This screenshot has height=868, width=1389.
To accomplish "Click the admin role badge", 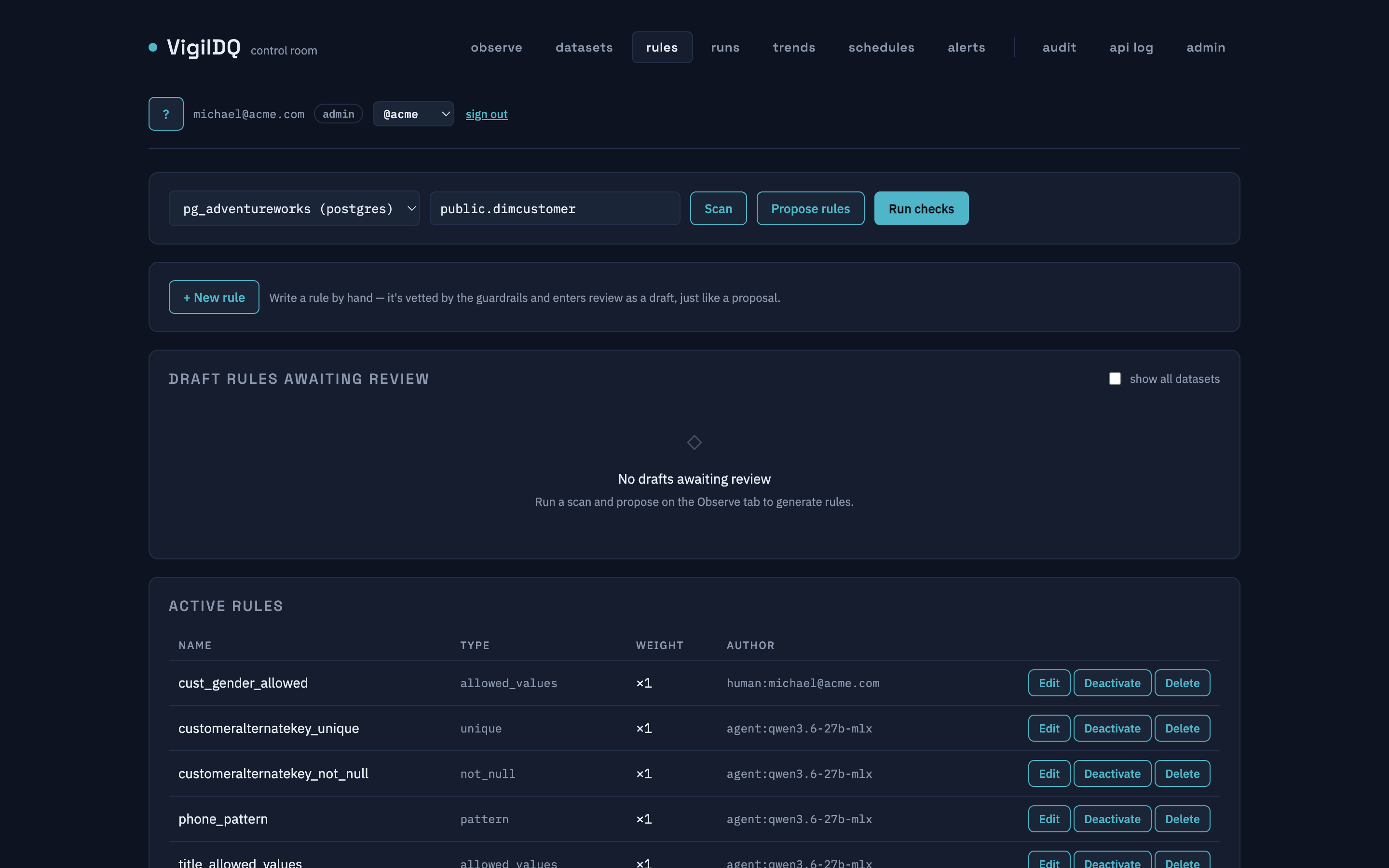I will (338, 114).
